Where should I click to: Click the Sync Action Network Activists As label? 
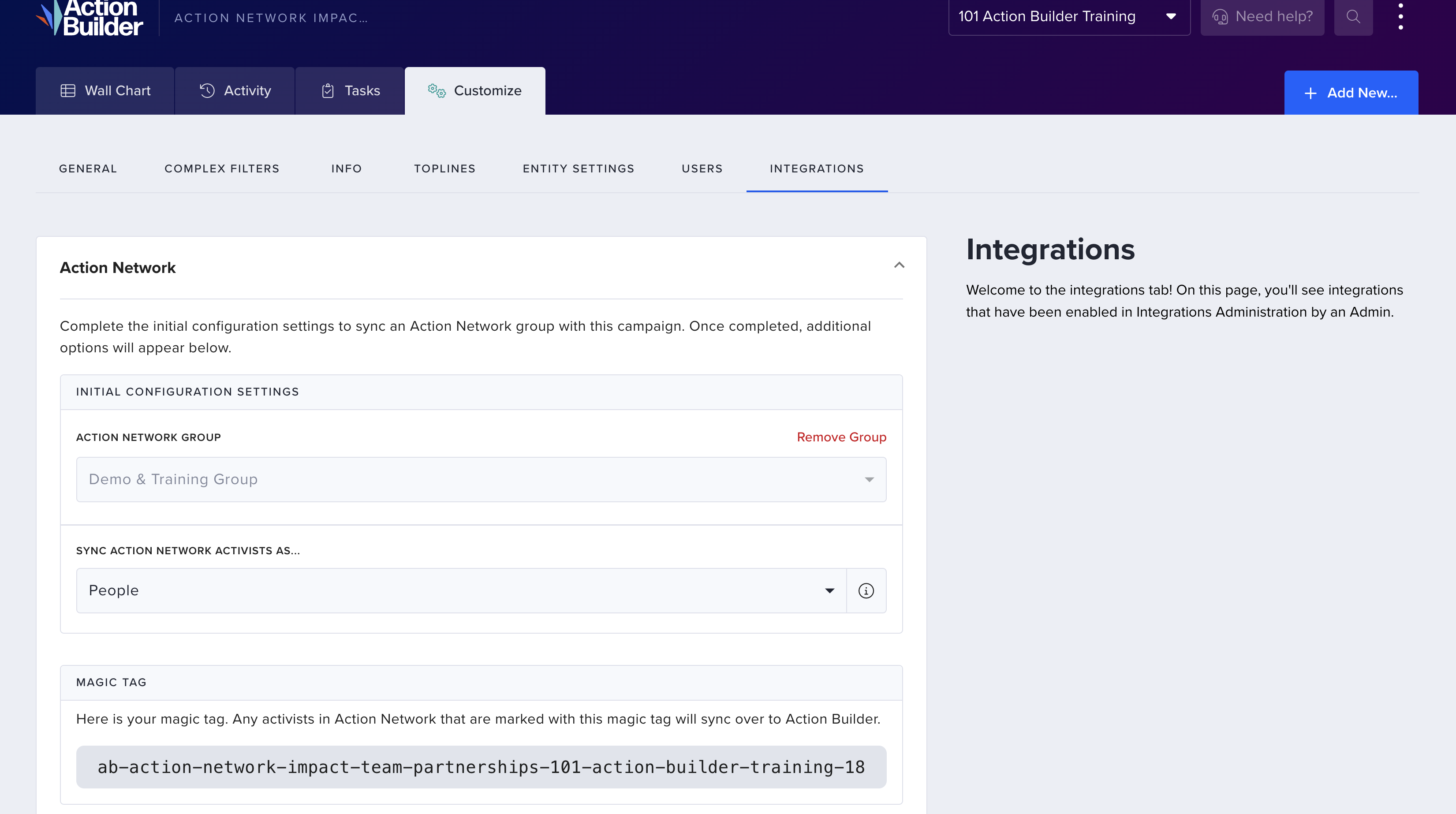tap(188, 551)
